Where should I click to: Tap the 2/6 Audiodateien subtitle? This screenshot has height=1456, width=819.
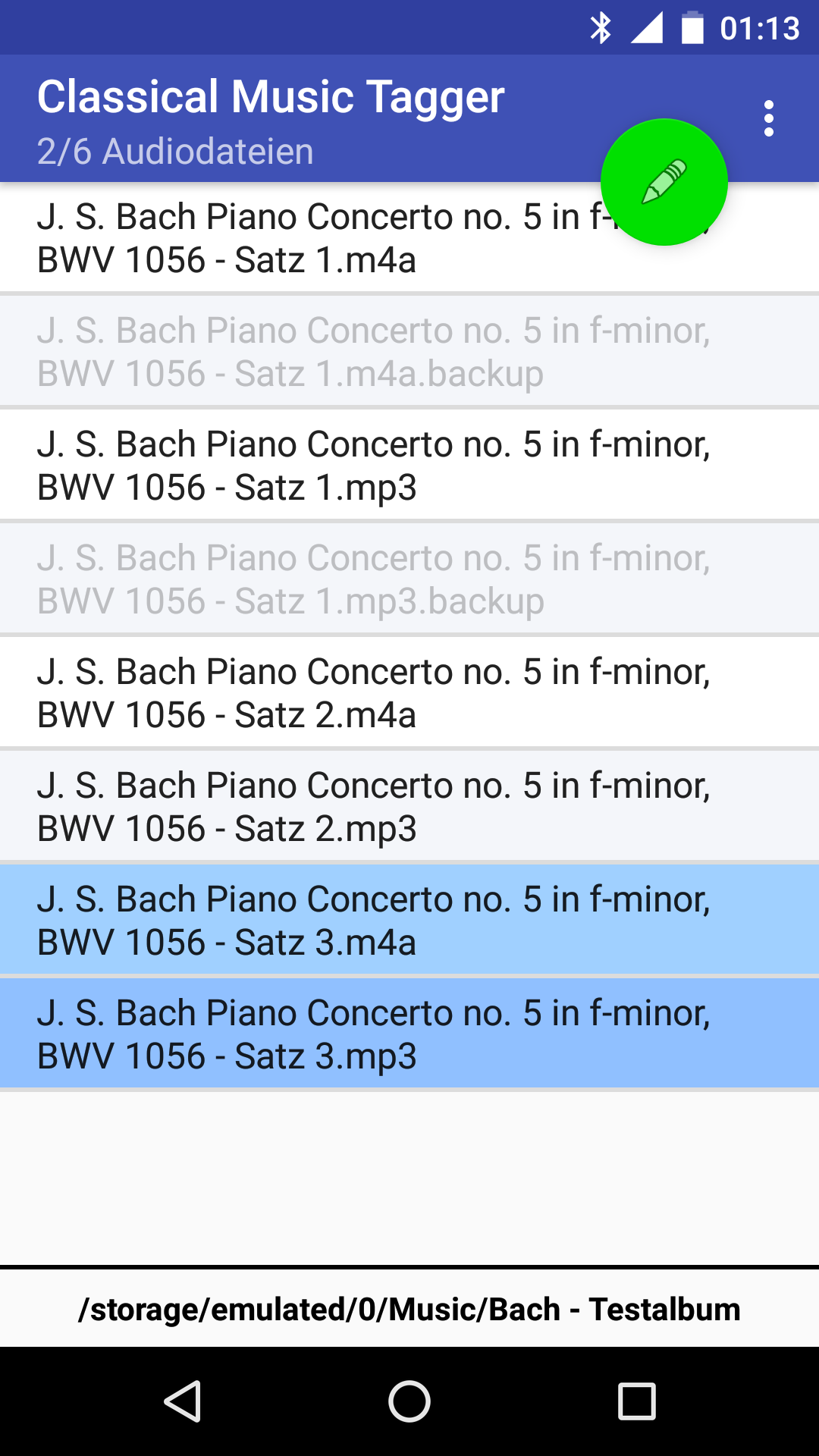coord(175,152)
